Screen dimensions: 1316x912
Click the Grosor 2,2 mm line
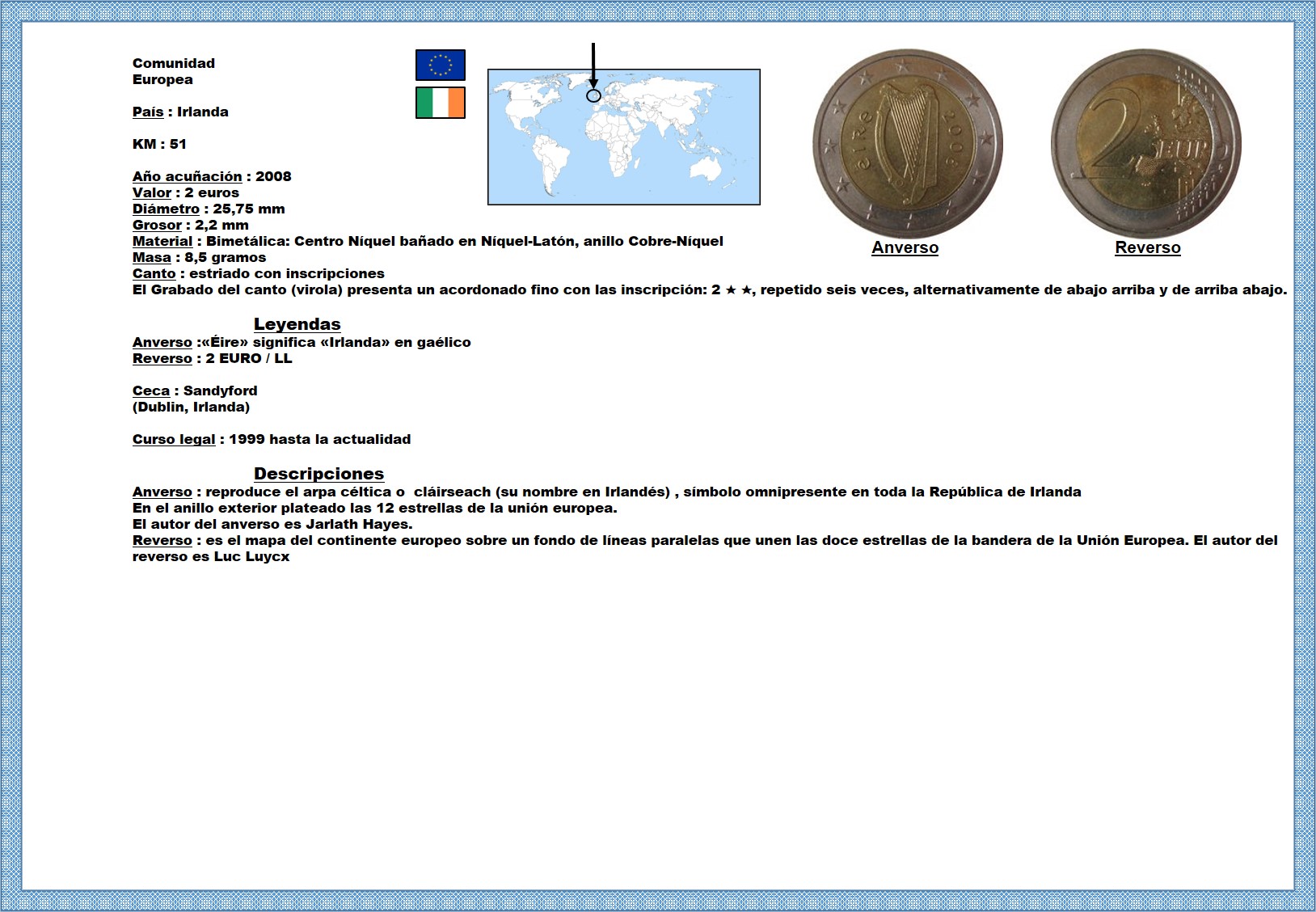tap(191, 225)
